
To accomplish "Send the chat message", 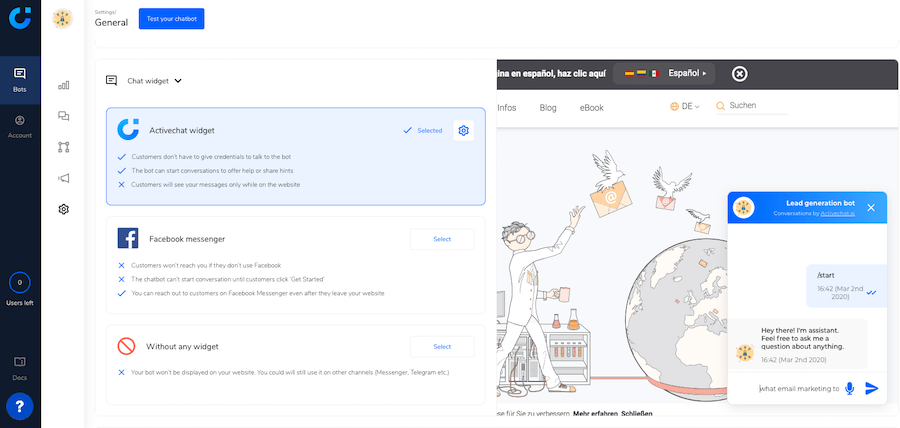I will [872, 388].
